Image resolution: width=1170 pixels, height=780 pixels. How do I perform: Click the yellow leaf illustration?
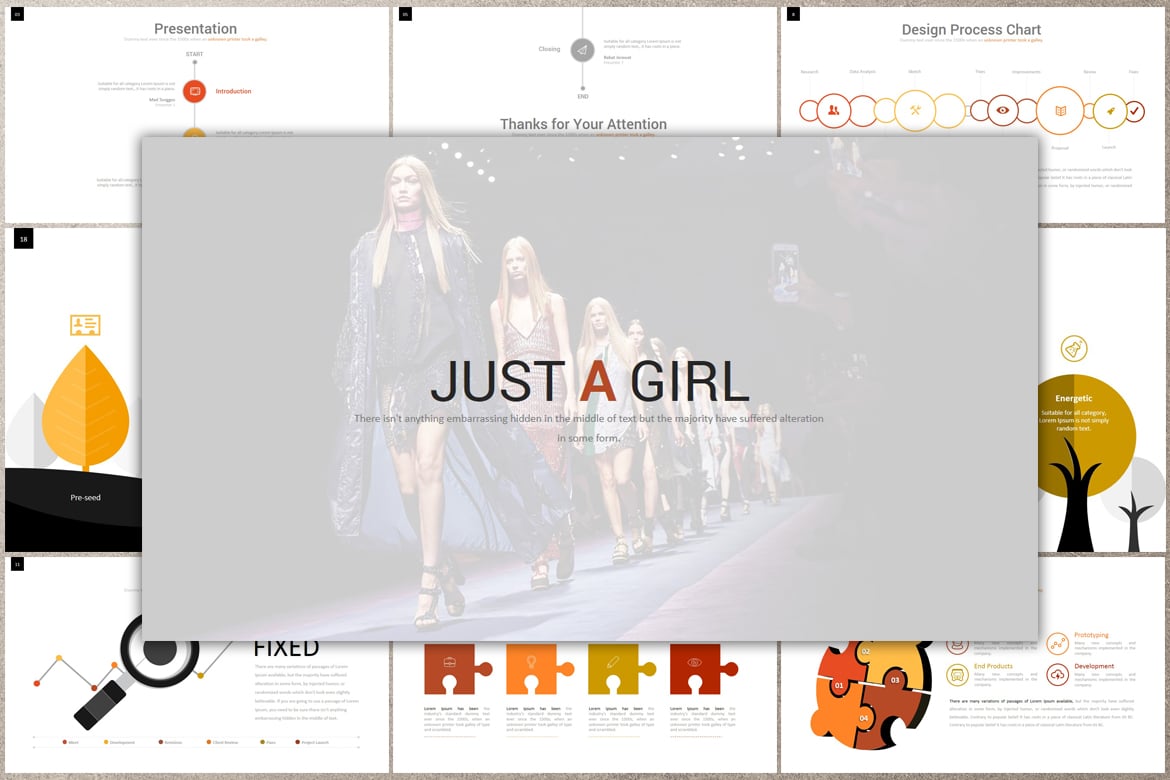[85, 407]
